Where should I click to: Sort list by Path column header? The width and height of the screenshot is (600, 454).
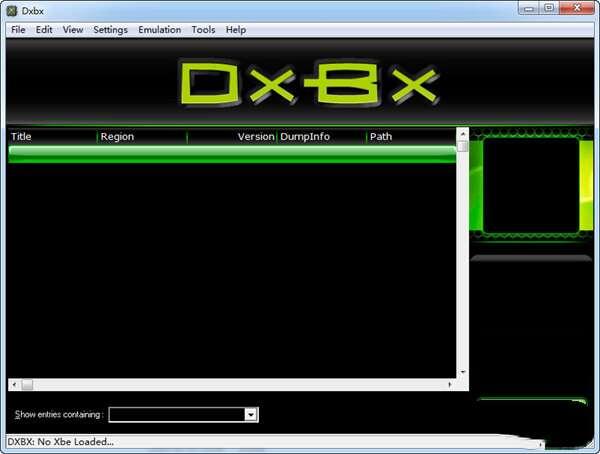click(x=411, y=137)
